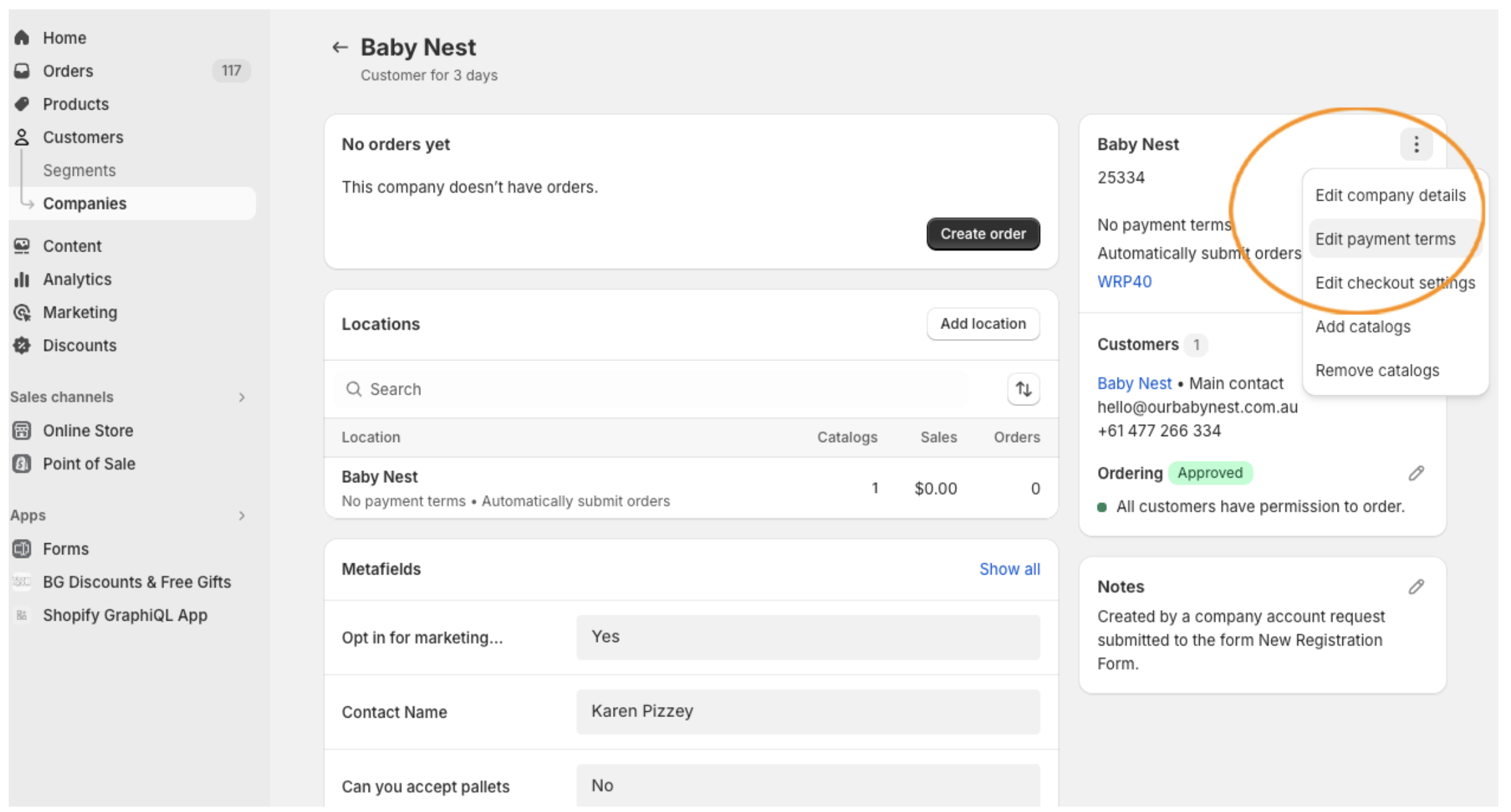Click the Point of Sale icon
1511x812 pixels.
(22, 464)
